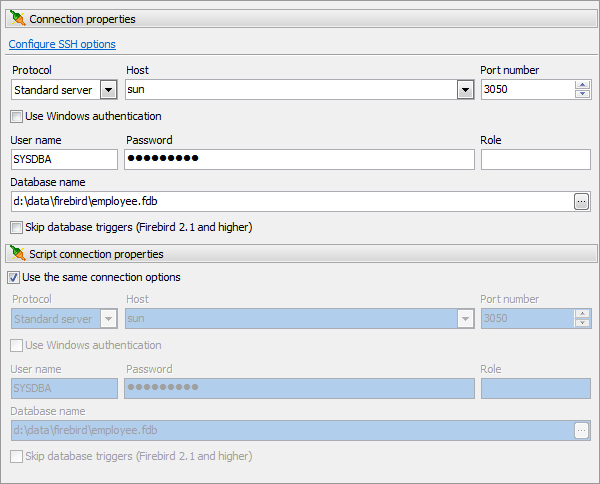Toggle Skip database triggers checkbox

[x=16, y=227]
